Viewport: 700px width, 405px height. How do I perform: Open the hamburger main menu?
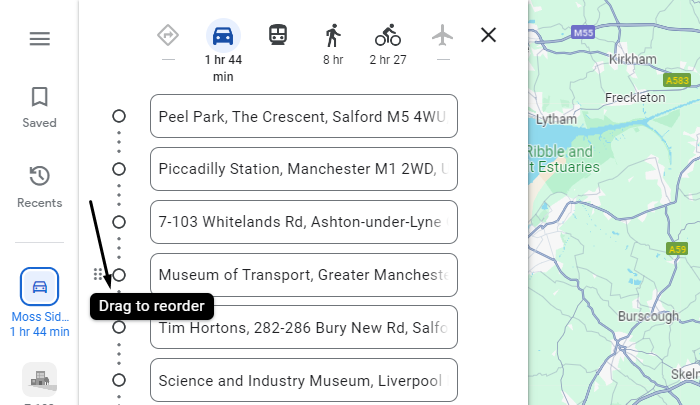click(x=40, y=39)
